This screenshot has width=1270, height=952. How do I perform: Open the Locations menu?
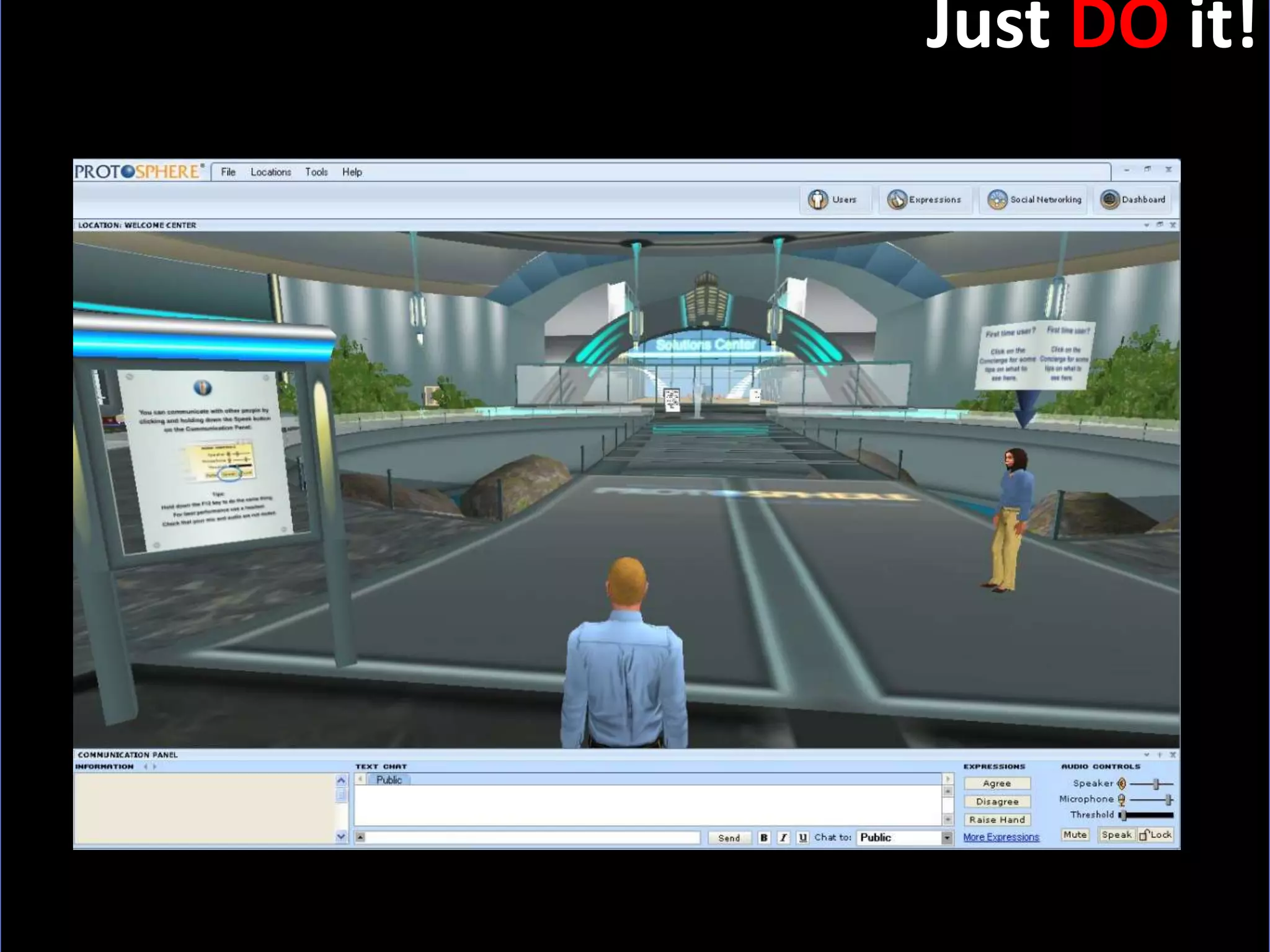click(x=270, y=172)
